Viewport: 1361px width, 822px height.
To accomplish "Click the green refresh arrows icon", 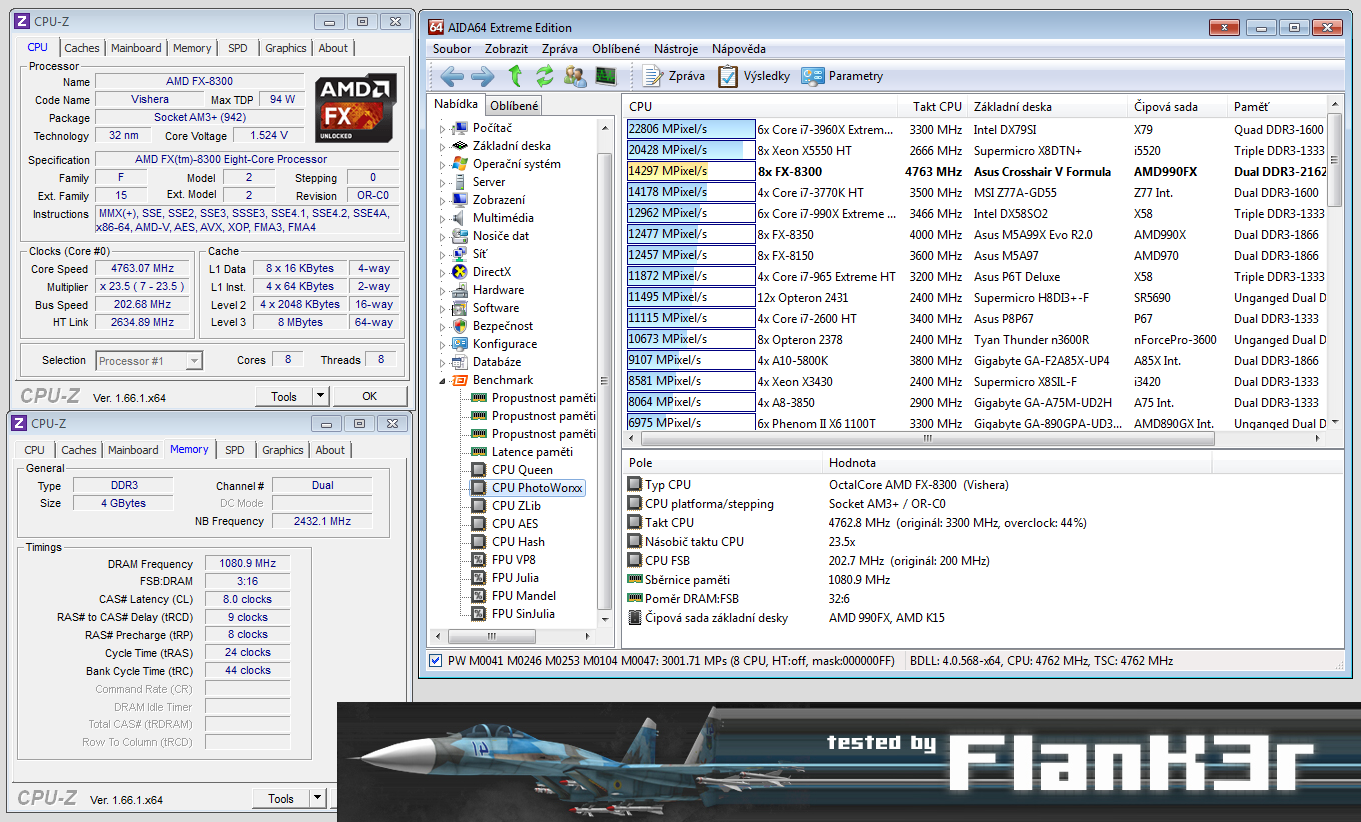I will (x=545, y=76).
